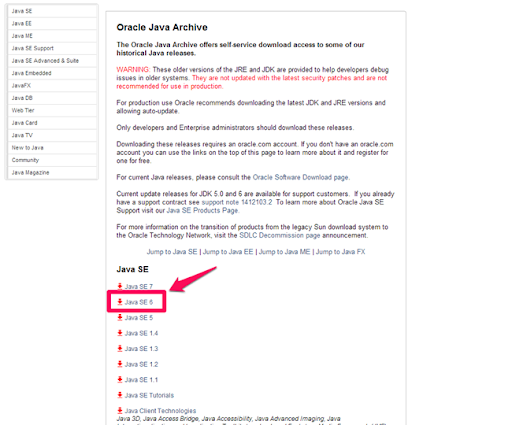Click the Jump to Java ME link
This screenshot has height=425, width=512.
point(284,252)
